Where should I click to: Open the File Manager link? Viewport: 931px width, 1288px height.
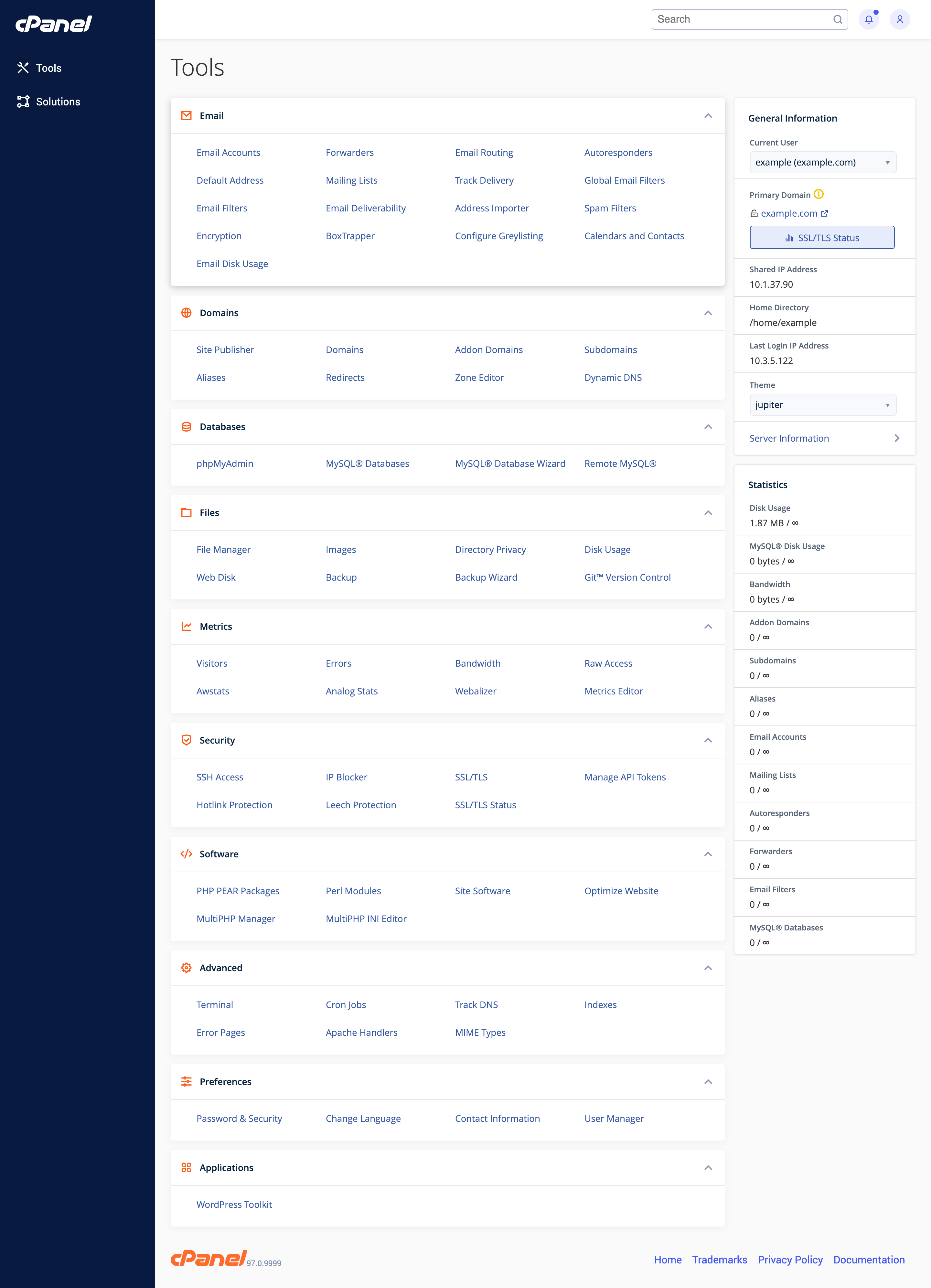tap(223, 550)
